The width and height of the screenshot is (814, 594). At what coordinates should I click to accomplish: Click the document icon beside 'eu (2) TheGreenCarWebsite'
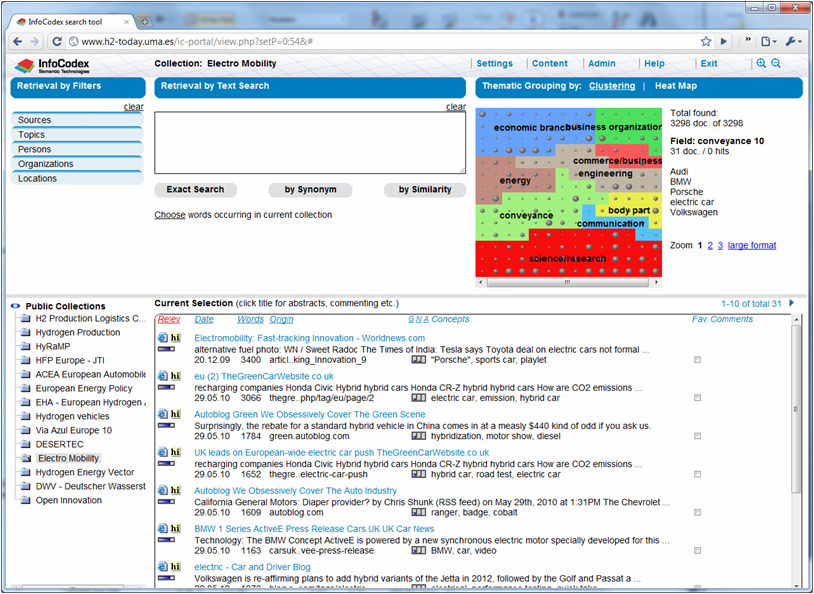click(x=162, y=376)
